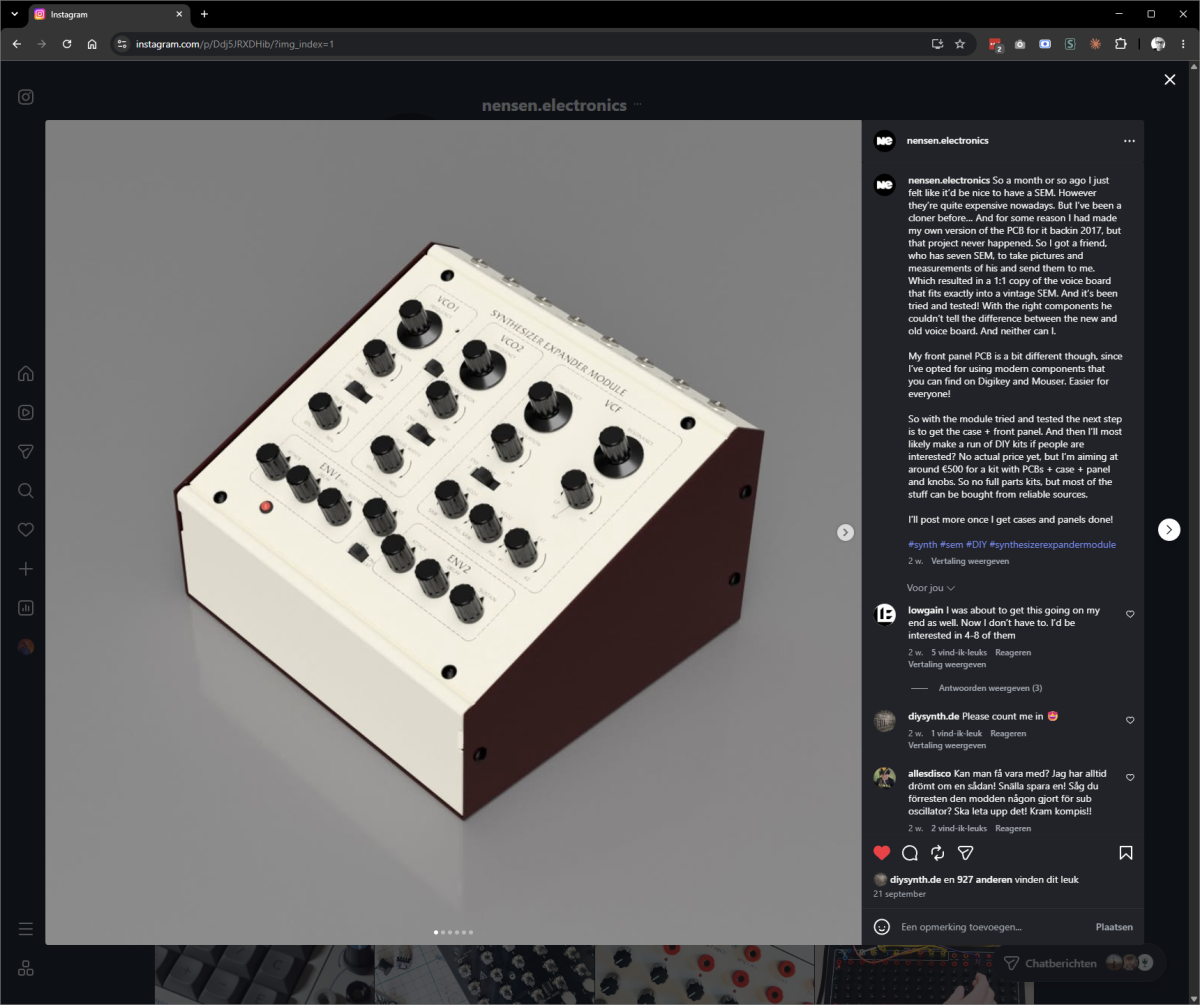Like the diysynth.de comment
1200x1005 pixels.
(x=1130, y=720)
